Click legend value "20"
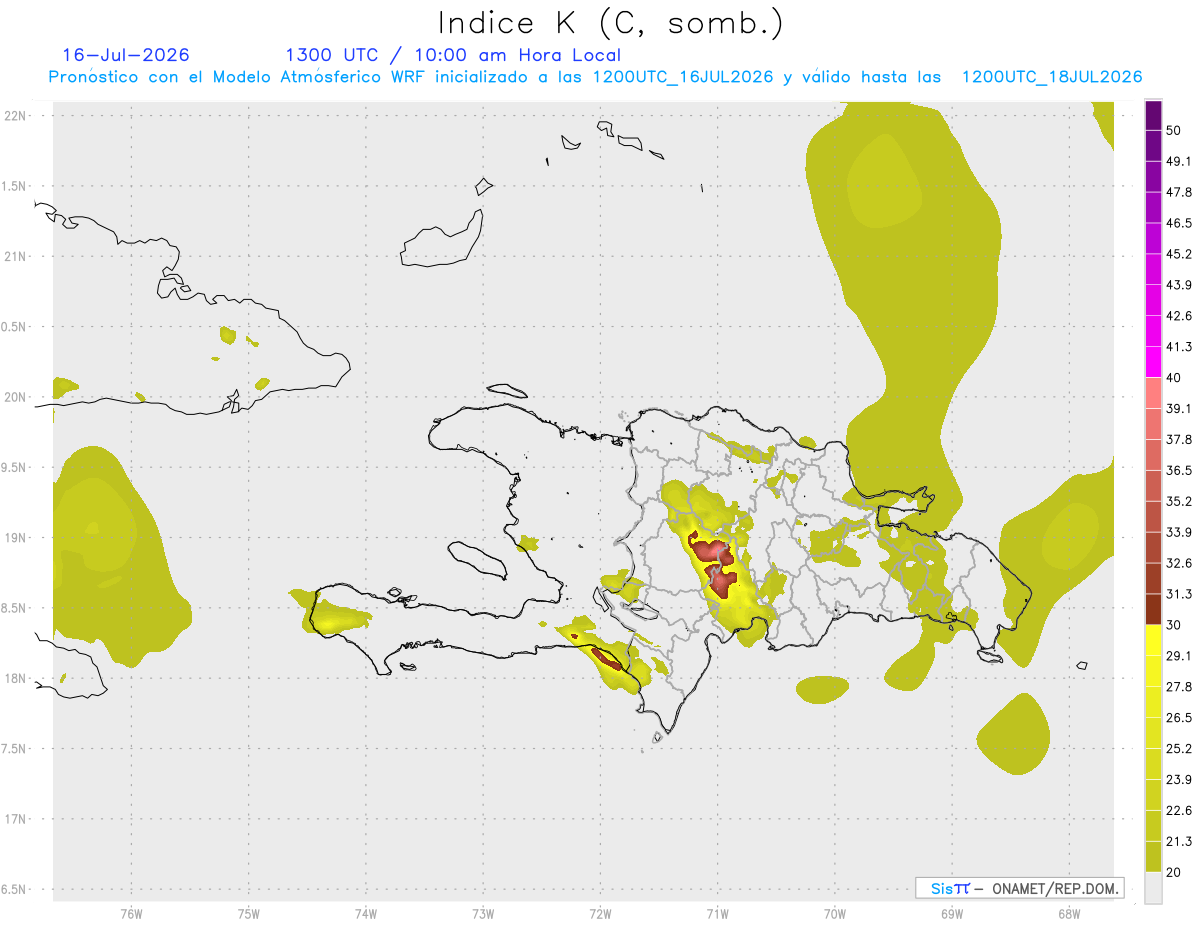Screen dimensions: 1200x927 [x=1174, y=872]
